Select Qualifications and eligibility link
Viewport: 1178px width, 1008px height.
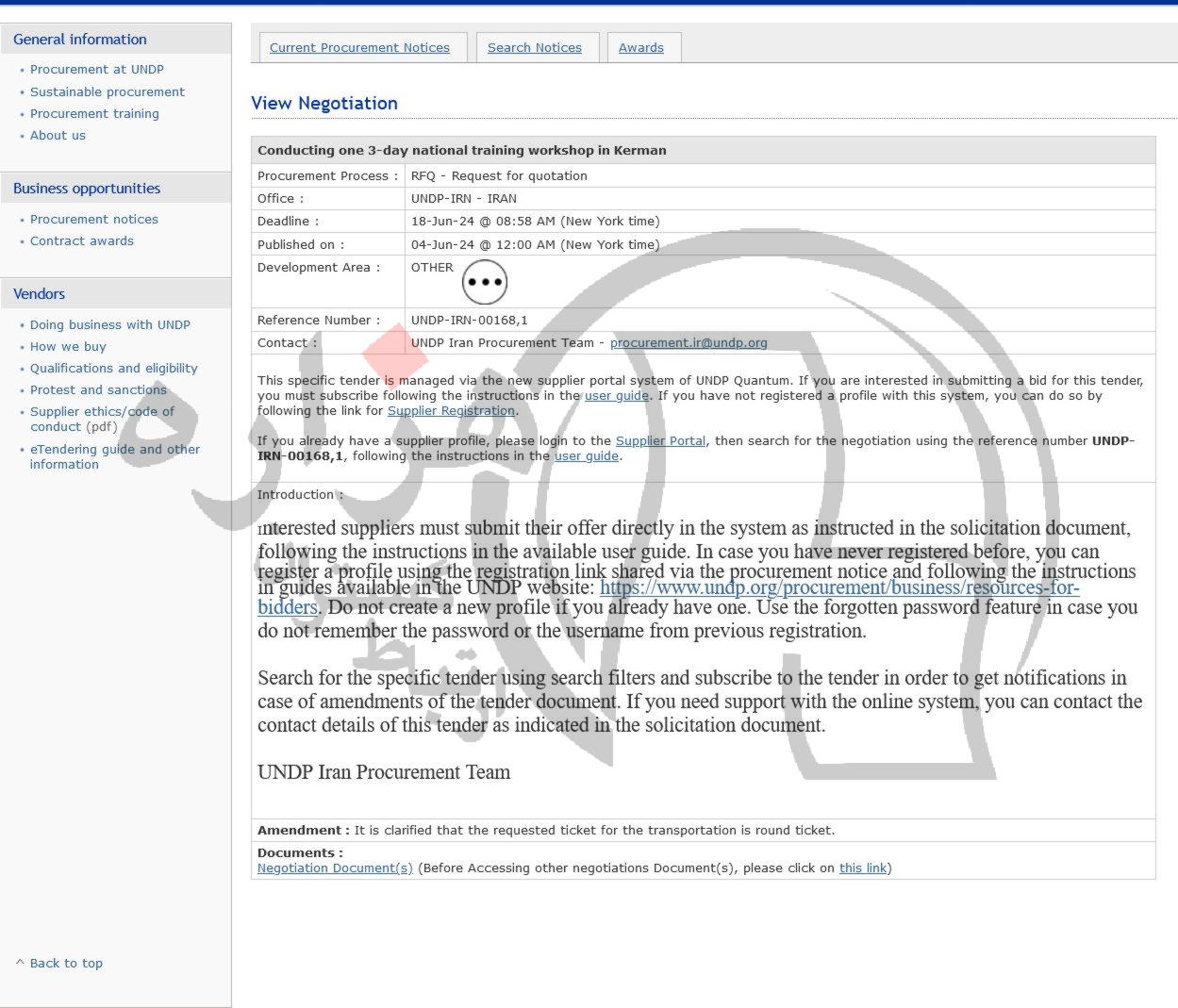coord(113,369)
